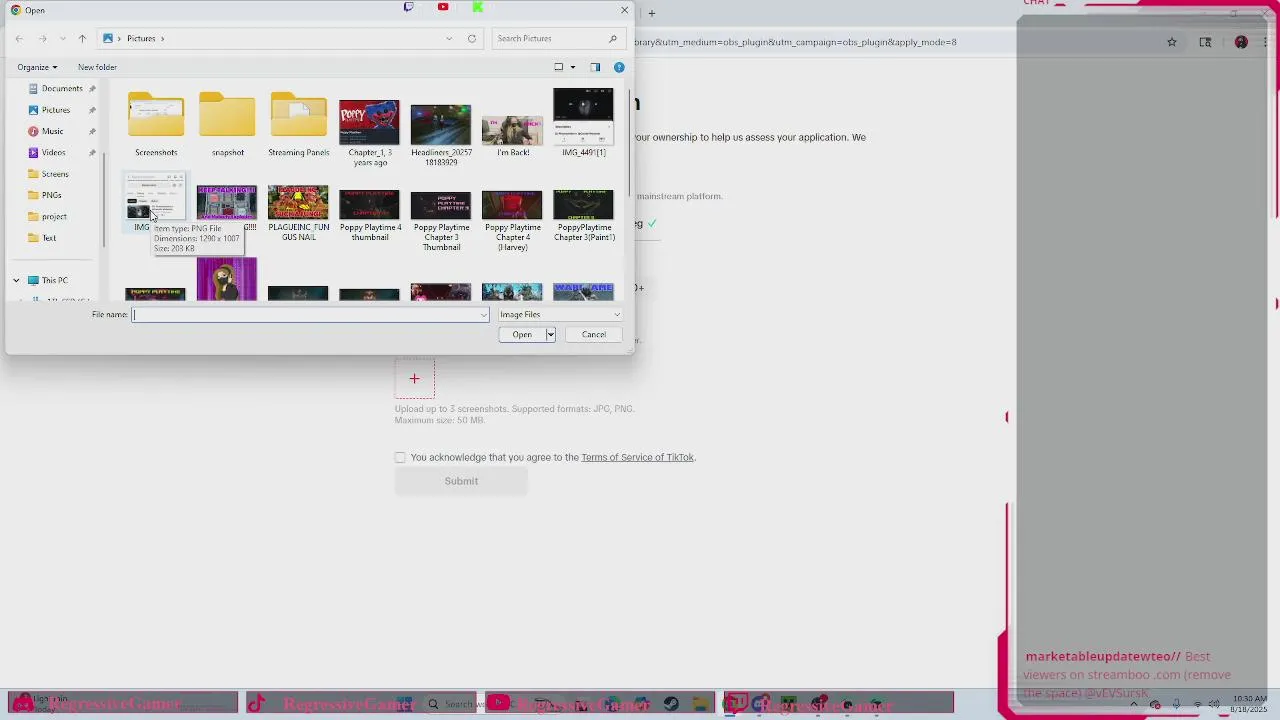
Task: Select the Streaming Panels folder
Action: coord(298,124)
